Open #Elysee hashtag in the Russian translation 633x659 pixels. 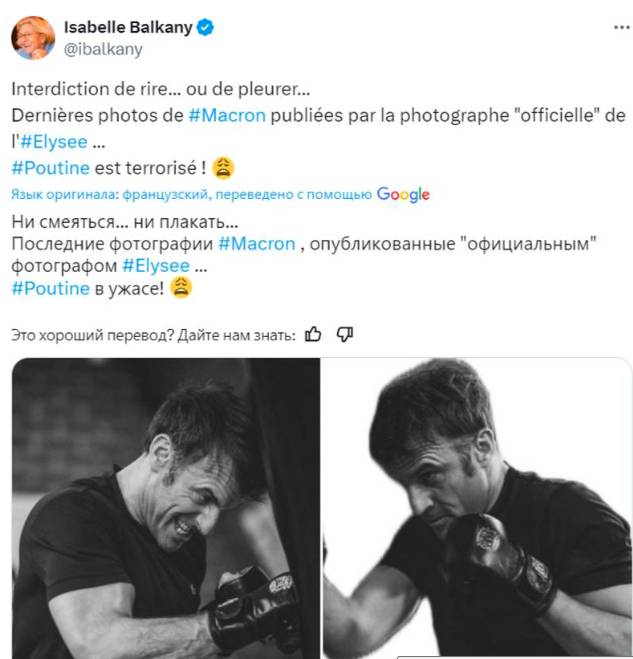[155, 266]
